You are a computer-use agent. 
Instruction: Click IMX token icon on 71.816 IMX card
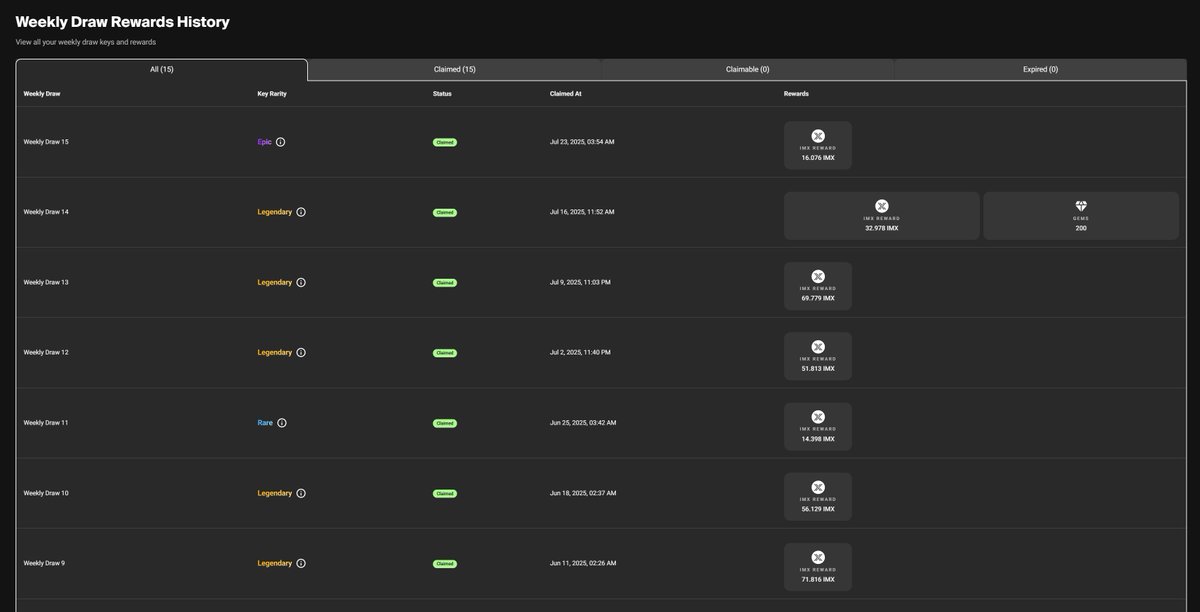818,557
